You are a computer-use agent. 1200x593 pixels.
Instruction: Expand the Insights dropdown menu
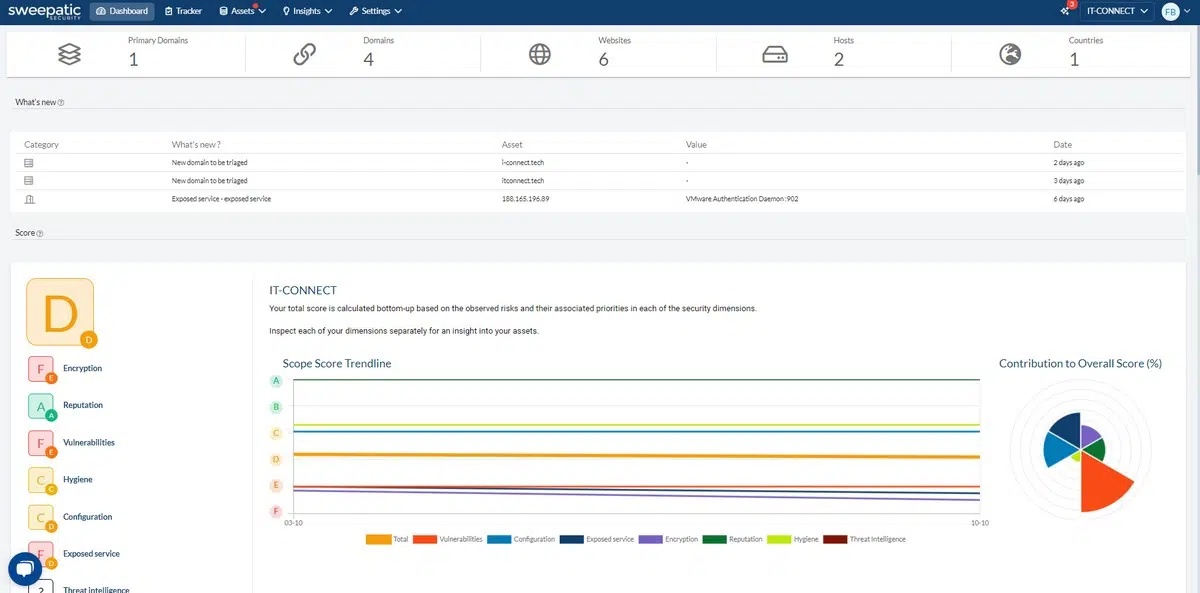(307, 12)
